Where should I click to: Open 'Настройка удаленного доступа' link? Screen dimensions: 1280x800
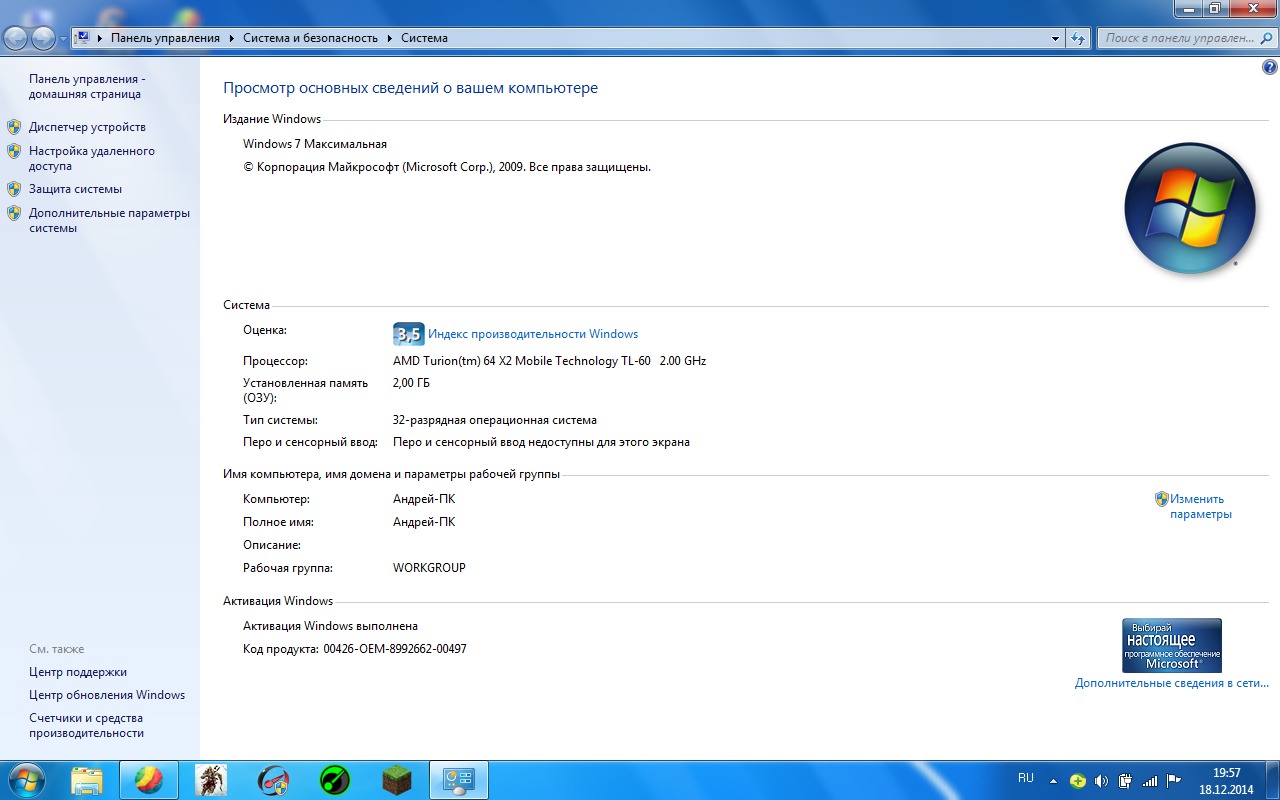click(92, 158)
